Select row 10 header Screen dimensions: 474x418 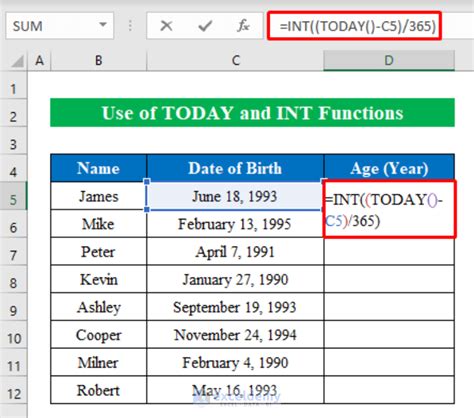(13, 334)
